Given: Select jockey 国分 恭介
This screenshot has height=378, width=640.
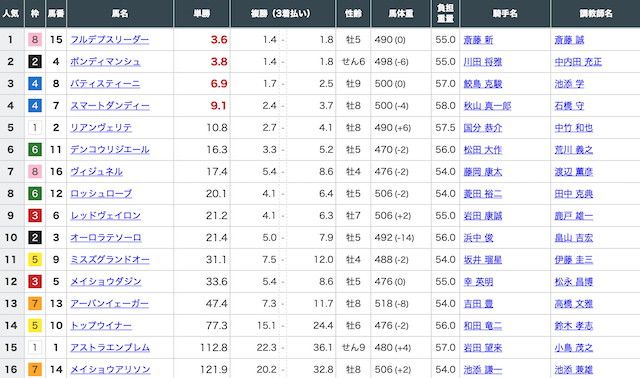Looking at the screenshot, I should coord(482,128).
